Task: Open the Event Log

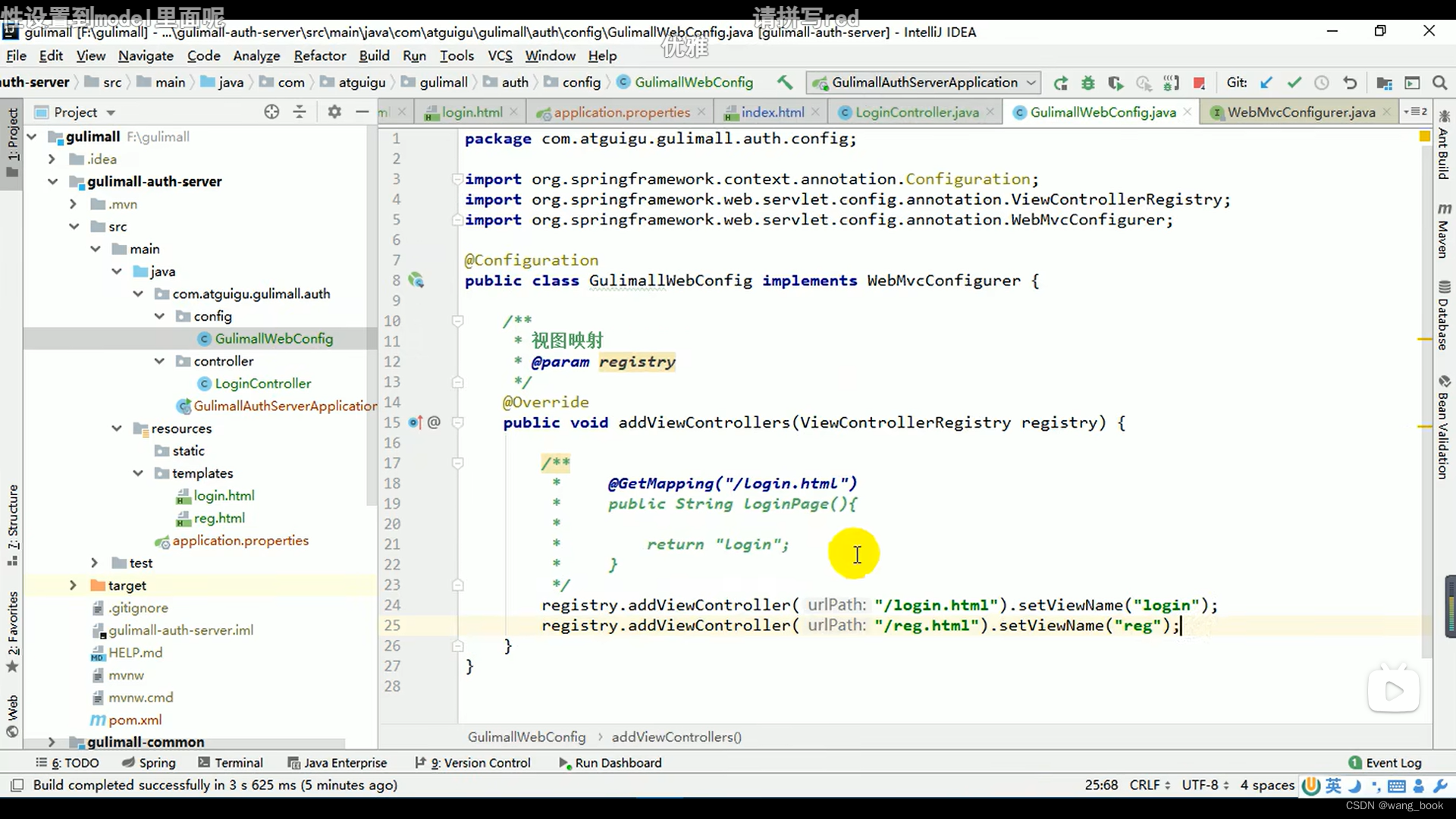Action: pyautogui.click(x=1385, y=763)
